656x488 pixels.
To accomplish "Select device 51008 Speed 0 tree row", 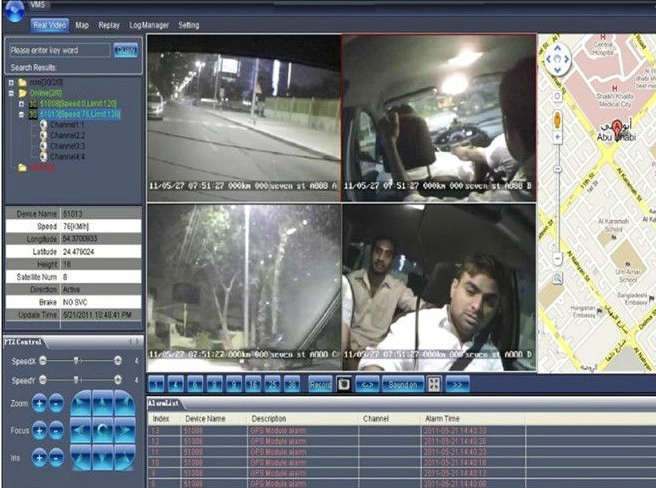I will pos(78,103).
